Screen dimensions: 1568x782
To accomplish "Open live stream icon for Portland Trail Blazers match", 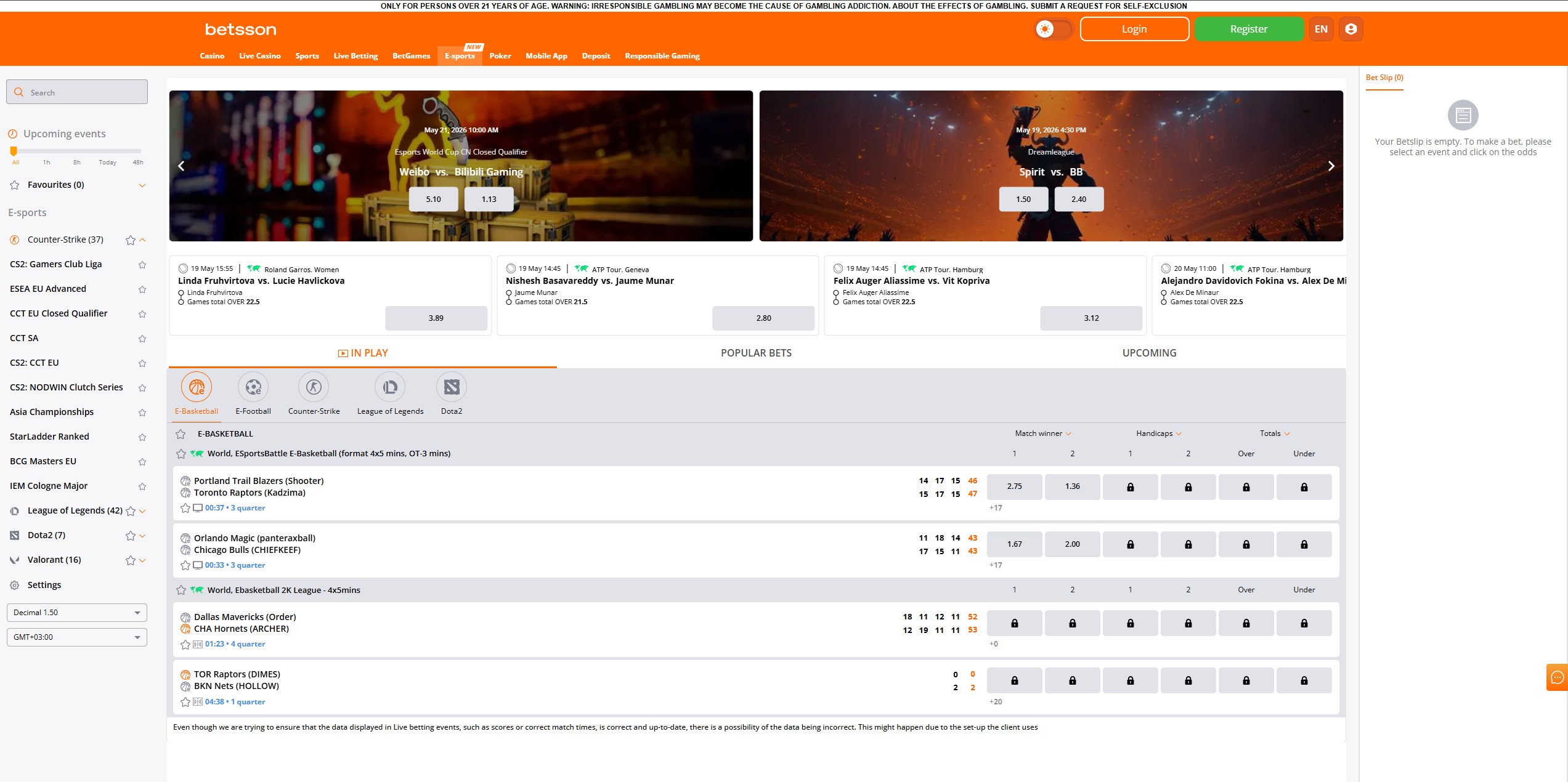I will [x=198, y=508].
